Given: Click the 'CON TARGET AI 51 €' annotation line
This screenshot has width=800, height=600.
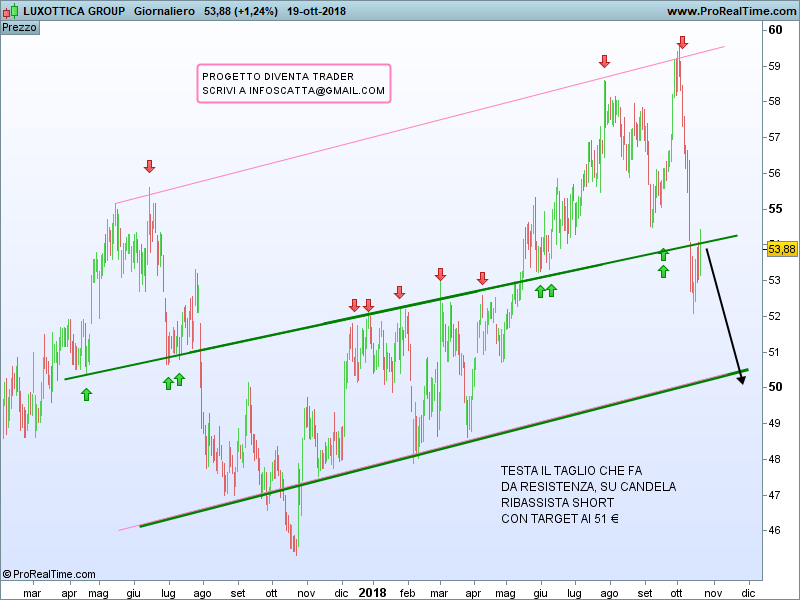Looking at the screenshot, I should tap(560, 518).
